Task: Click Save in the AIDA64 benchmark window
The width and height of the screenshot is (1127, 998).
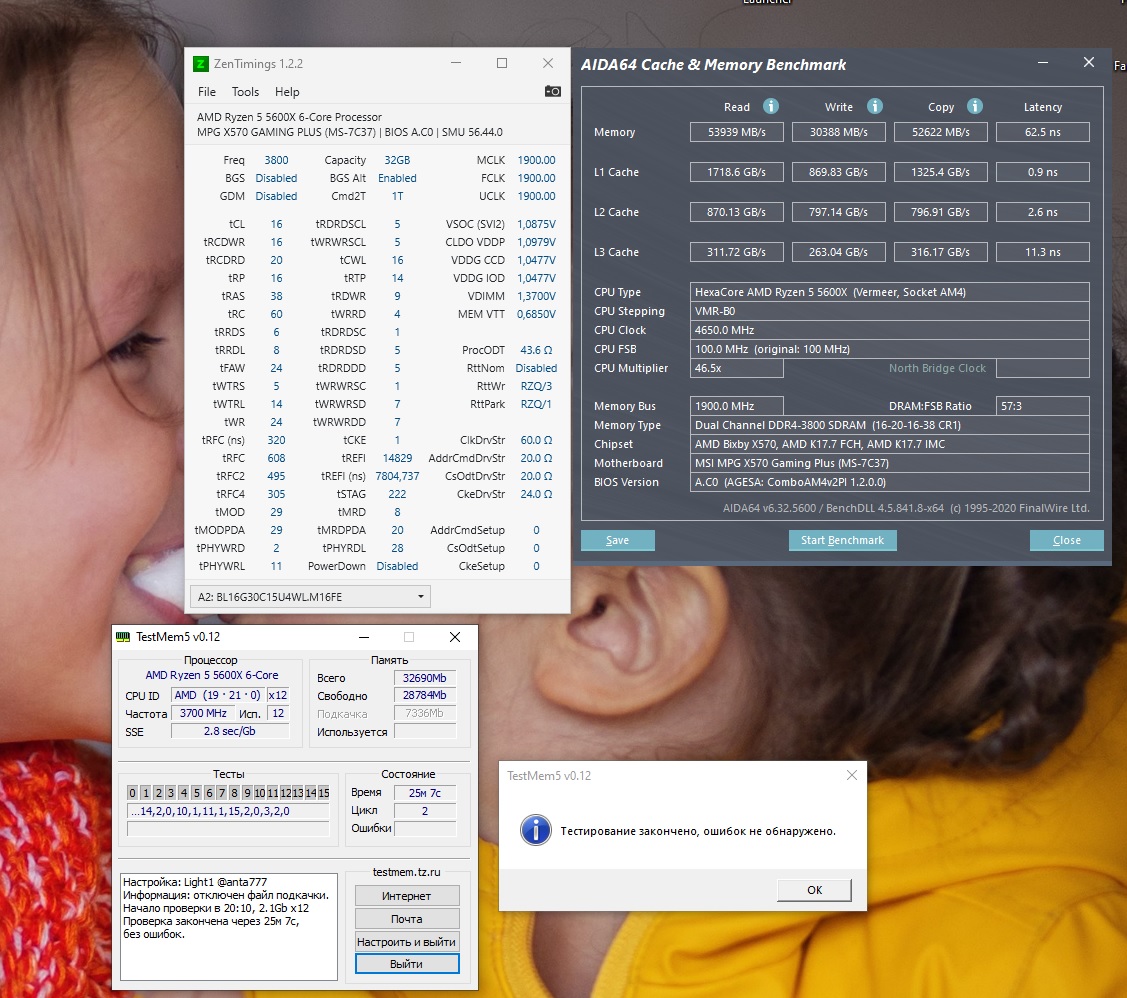Action: coord(617,540)
